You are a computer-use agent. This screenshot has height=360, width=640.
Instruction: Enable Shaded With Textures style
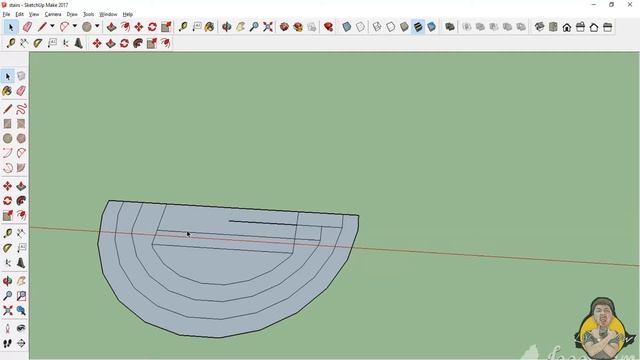tap(418, 27)
